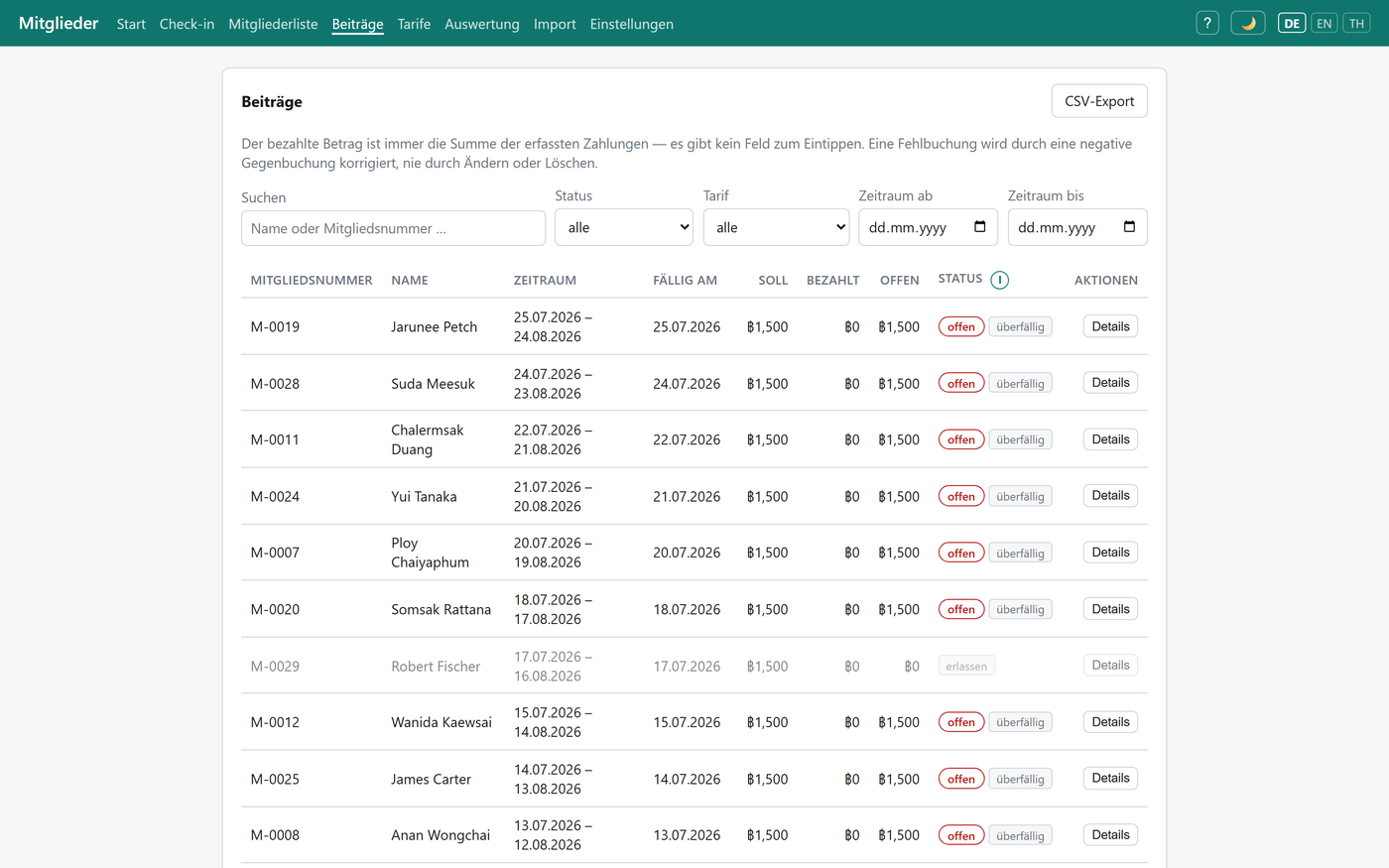
Task: Go to the Auswertung page
Action: coord(481,24)
